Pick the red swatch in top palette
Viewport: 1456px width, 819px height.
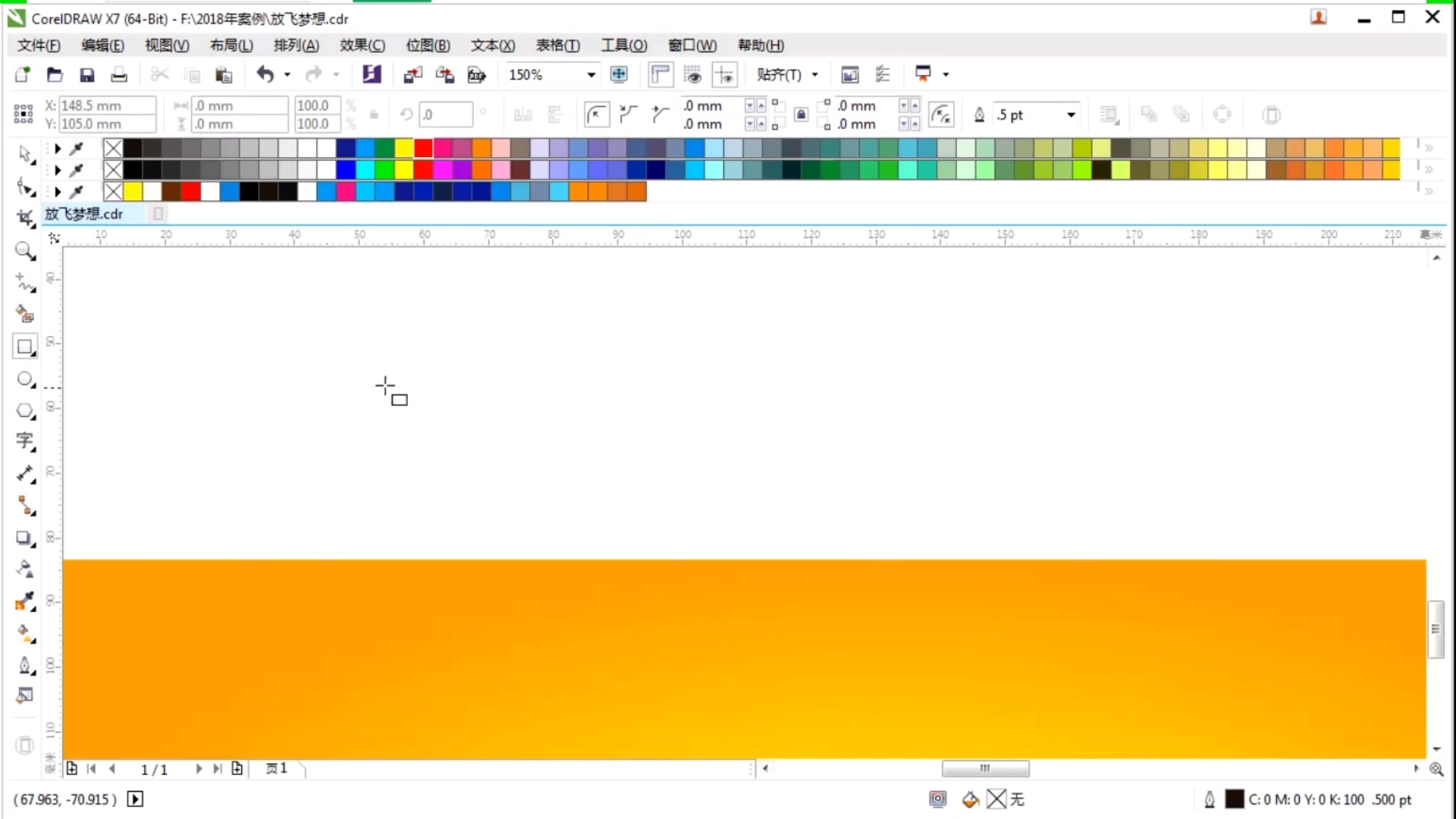[423, 148]
